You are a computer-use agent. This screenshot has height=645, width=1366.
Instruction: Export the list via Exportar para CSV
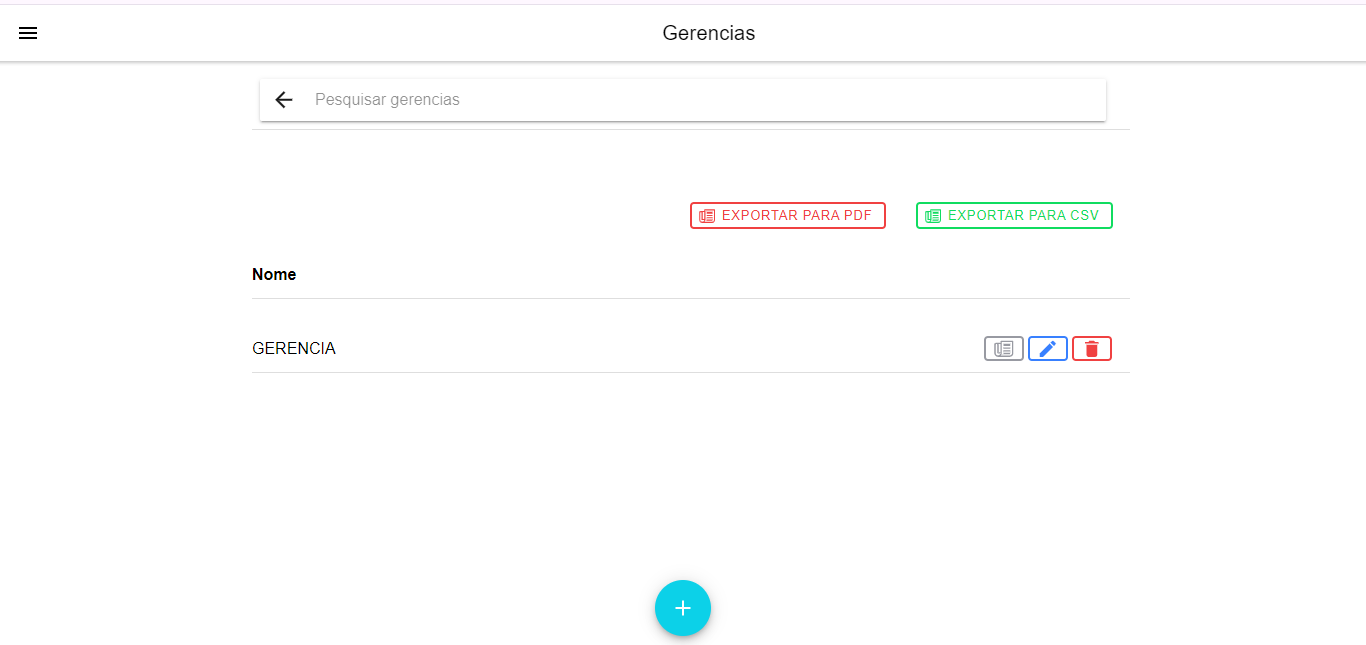1014,216
